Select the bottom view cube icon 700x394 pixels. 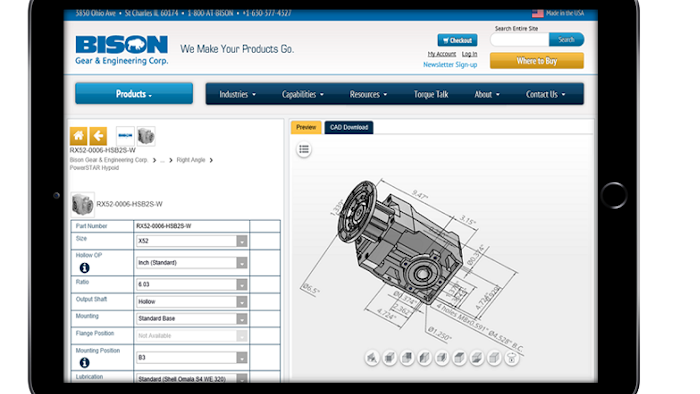point(477,358)
